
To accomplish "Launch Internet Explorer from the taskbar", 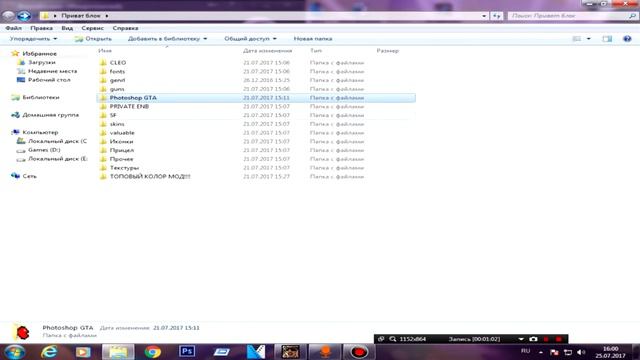I will [49, 352].
